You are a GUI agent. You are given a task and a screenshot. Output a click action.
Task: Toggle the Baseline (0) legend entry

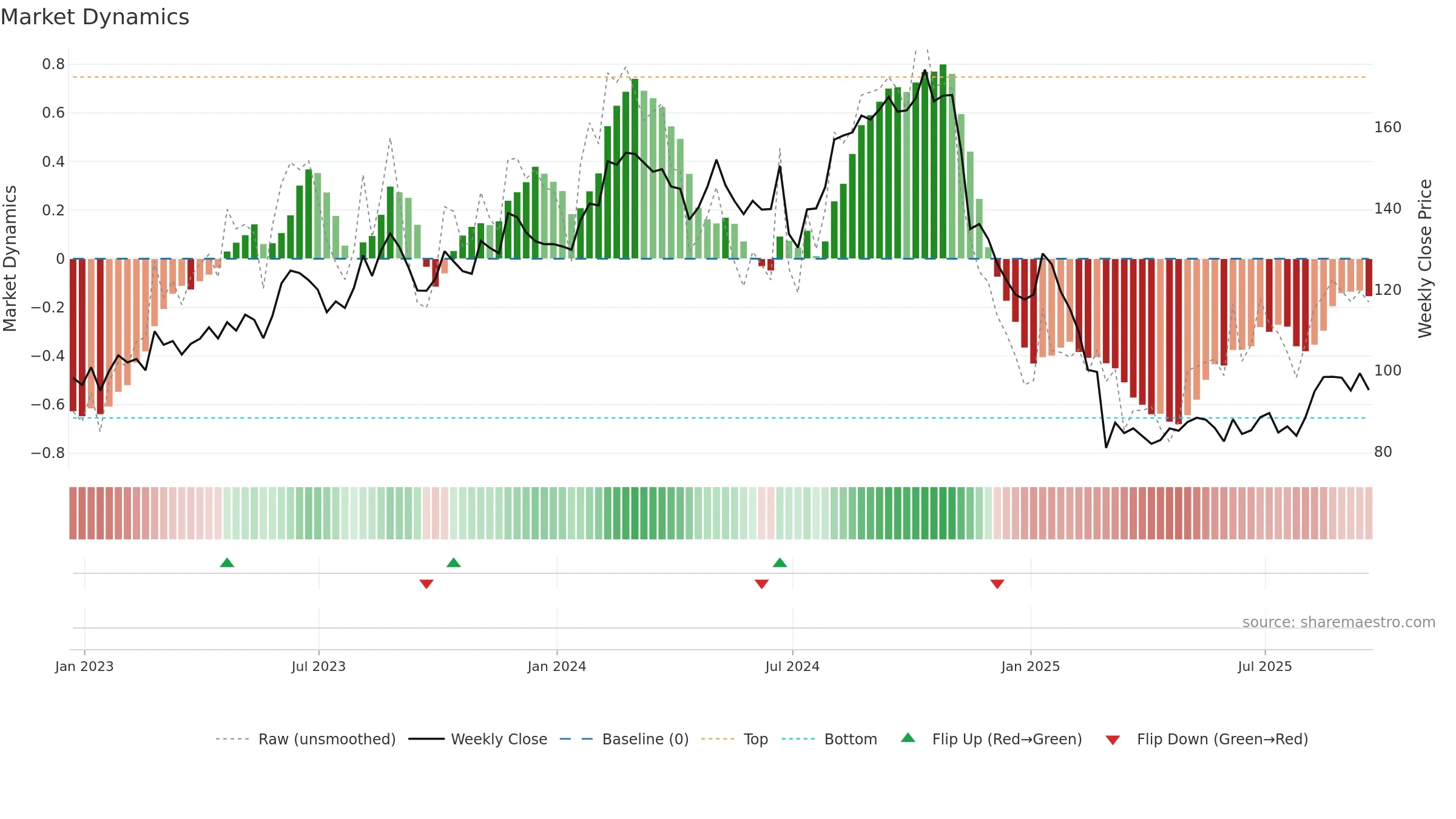tap(624, 739)
